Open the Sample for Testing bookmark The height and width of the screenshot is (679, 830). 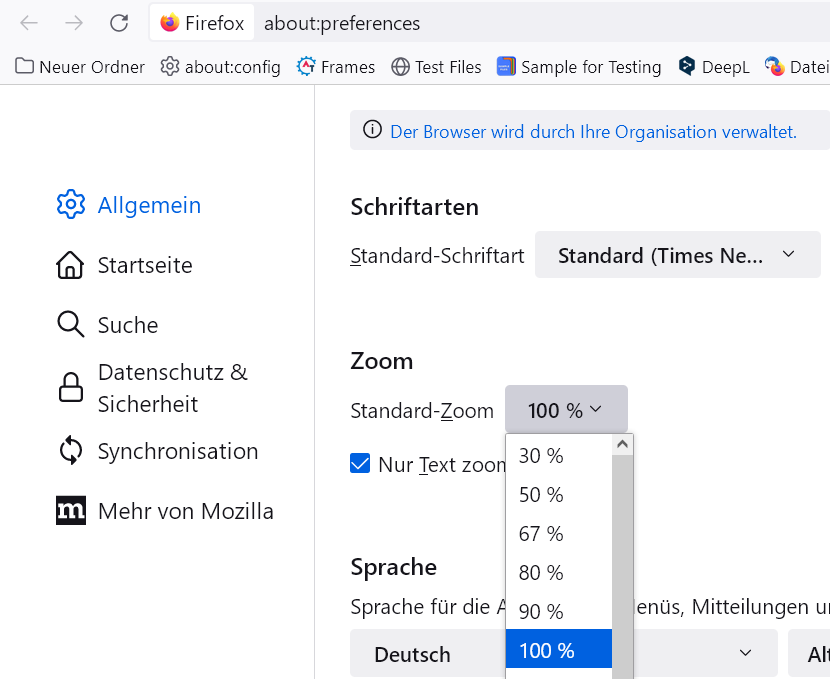(x=579, y=67)
